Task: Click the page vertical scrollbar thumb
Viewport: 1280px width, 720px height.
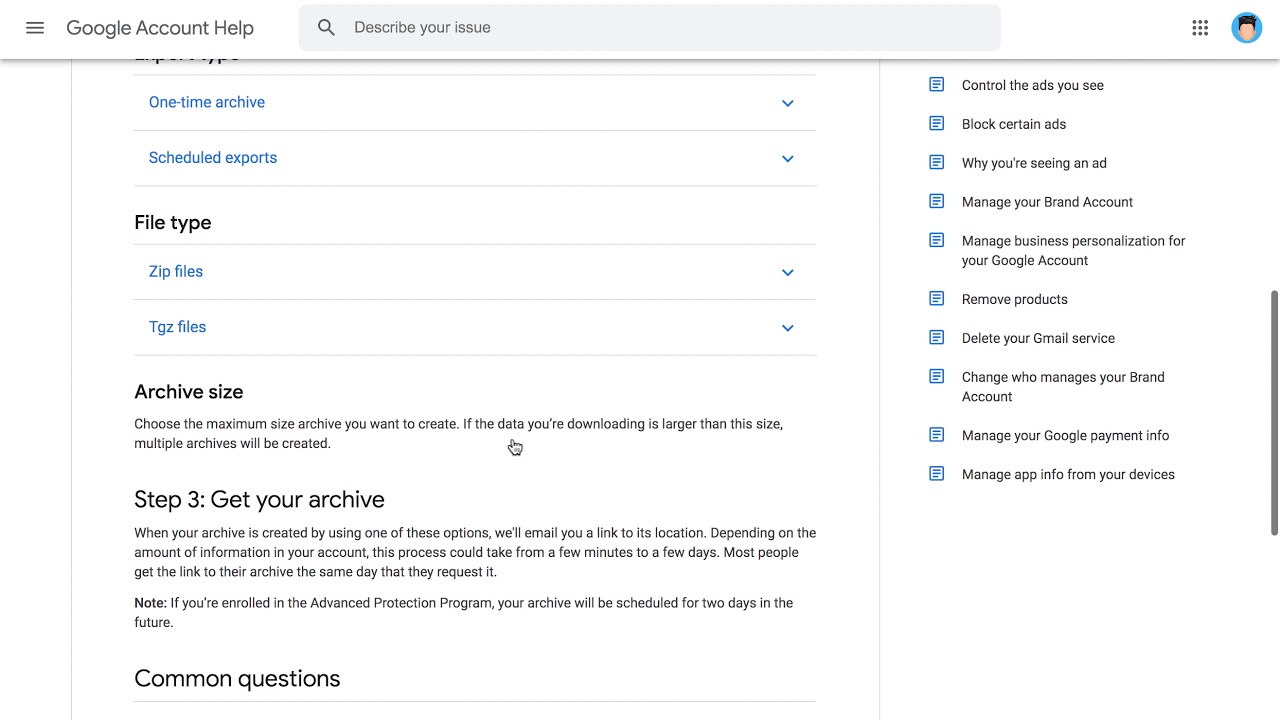Action: coord(1274,413)
